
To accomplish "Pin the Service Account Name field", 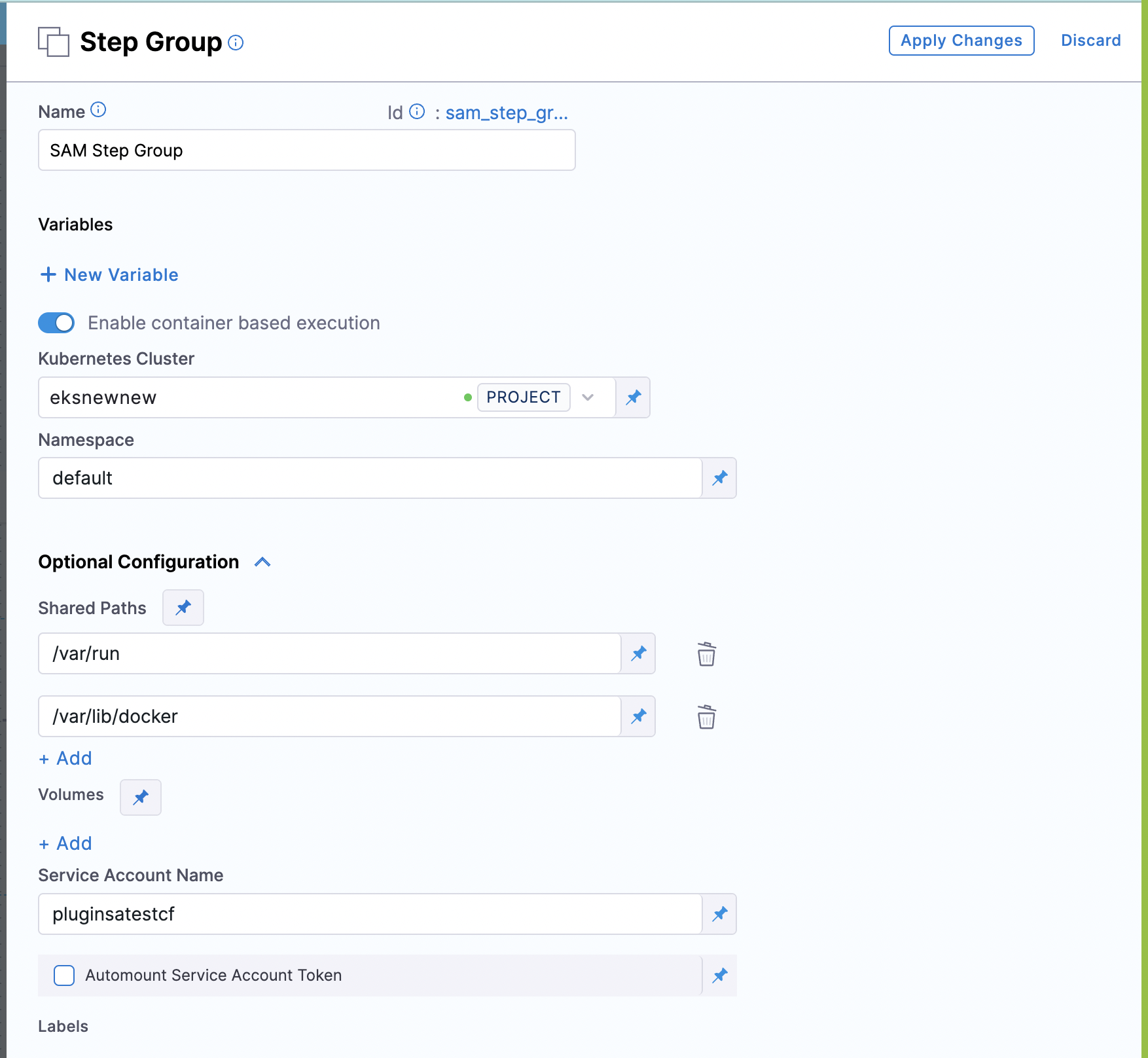I will tap(719, 914).
